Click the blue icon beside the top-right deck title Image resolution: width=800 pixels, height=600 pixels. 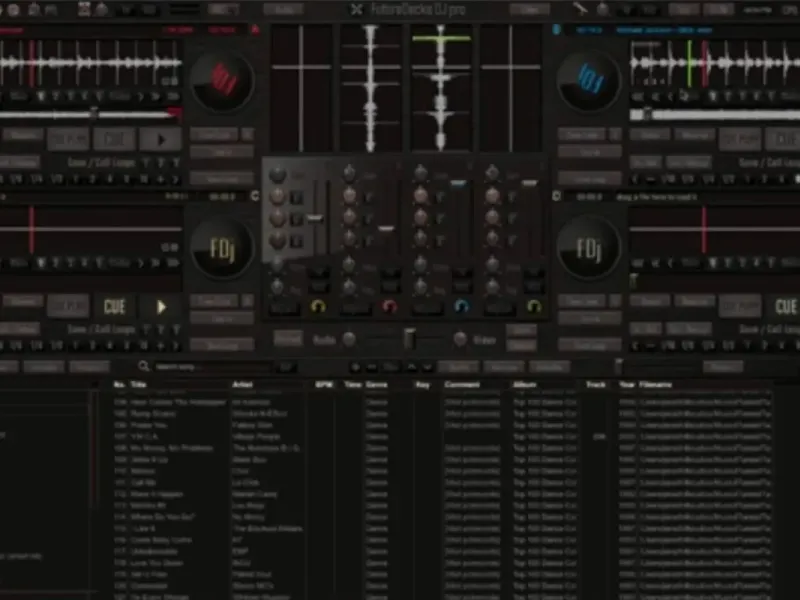click(557, 30)
